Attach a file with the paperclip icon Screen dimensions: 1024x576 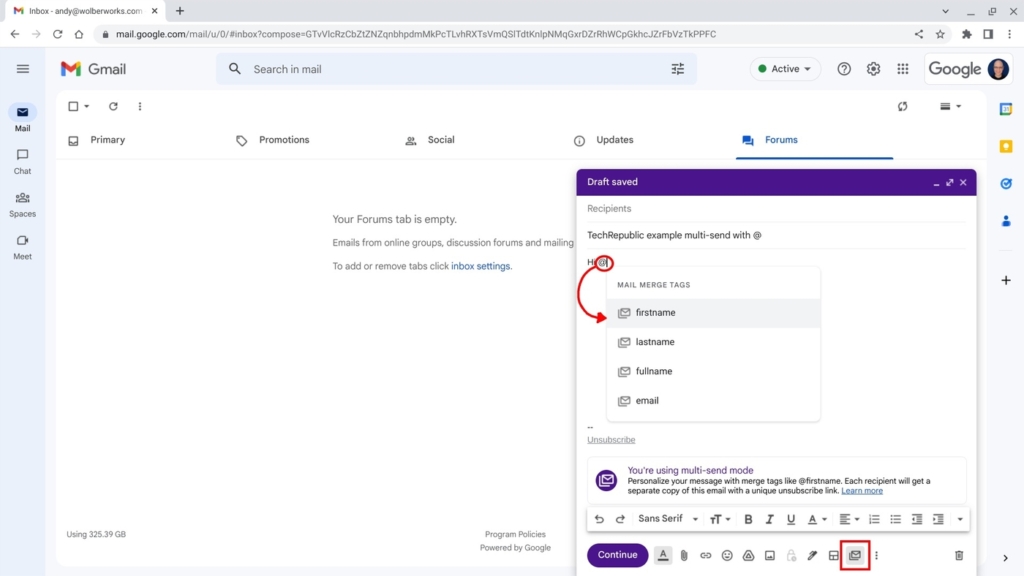point(684,555)
